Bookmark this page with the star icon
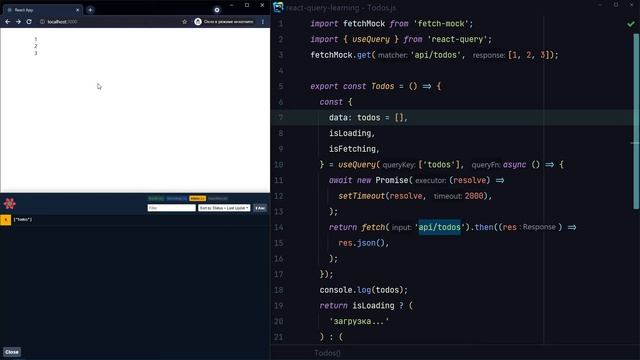The height and width of the screenshot is (360, 640). 184,22
